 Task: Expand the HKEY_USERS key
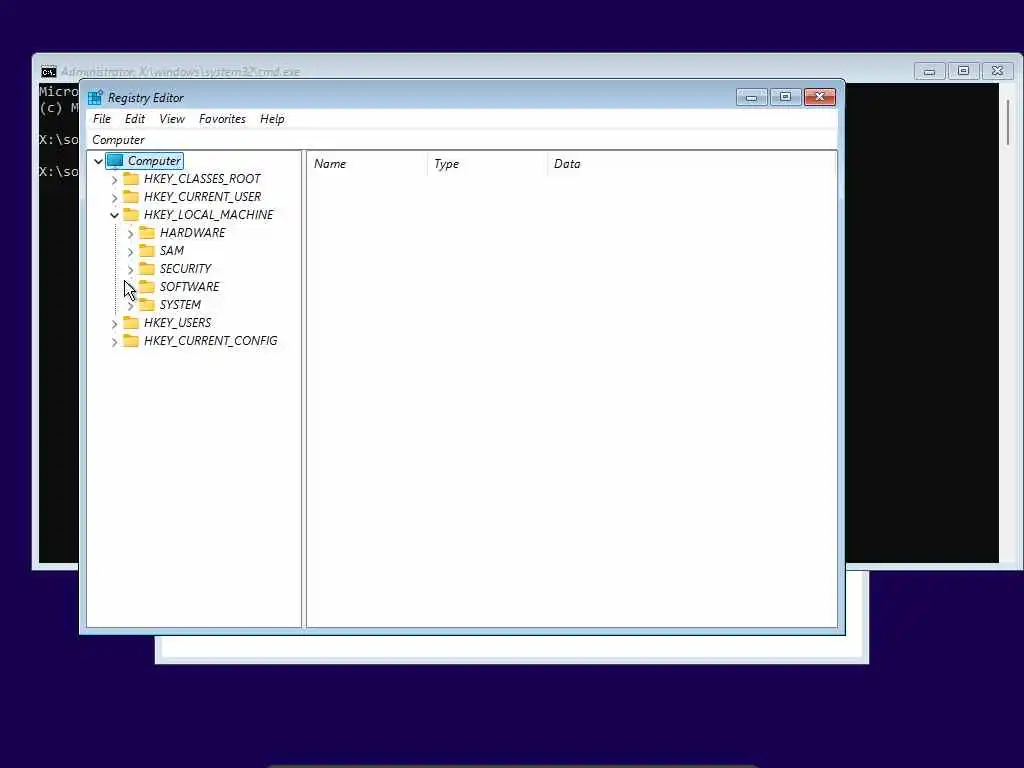click(x=114, y=323)
